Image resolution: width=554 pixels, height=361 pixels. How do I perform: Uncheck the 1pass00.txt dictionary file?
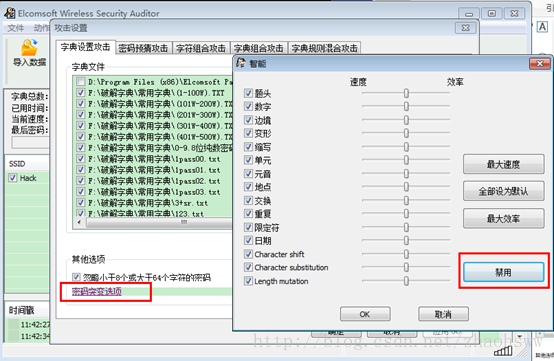click(x=81, y=159)
